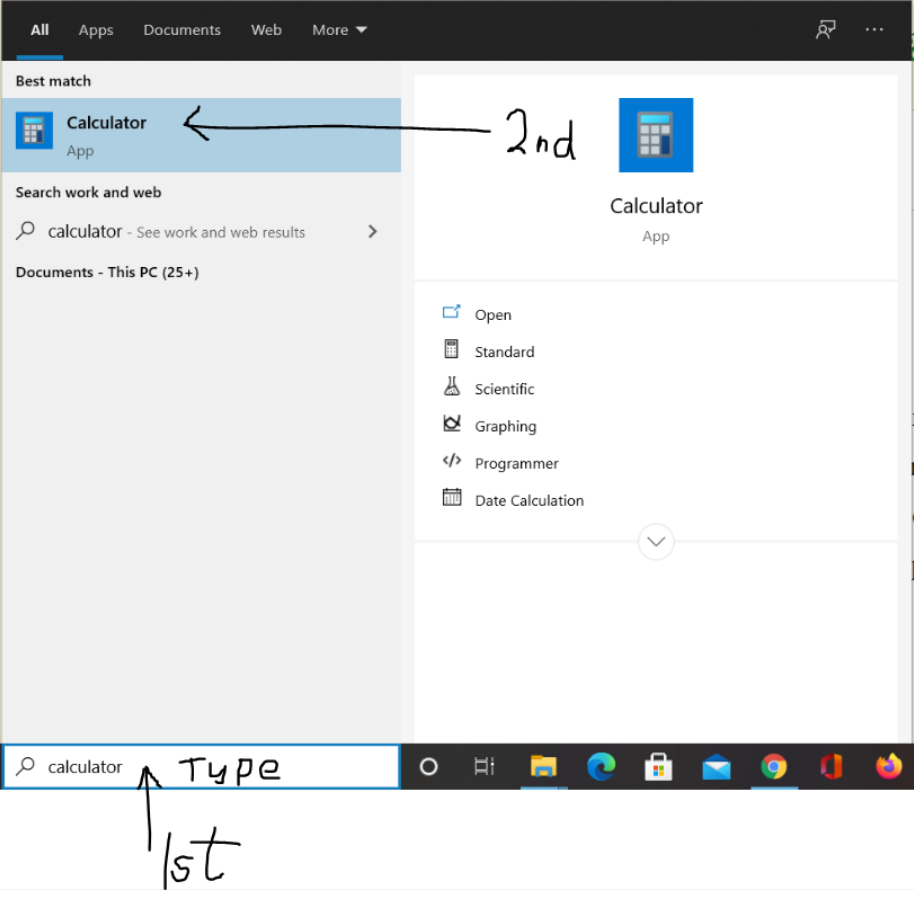Expand more Calculator actions chevron
This screenshot has height=900, width=914.
click(656, 542)
